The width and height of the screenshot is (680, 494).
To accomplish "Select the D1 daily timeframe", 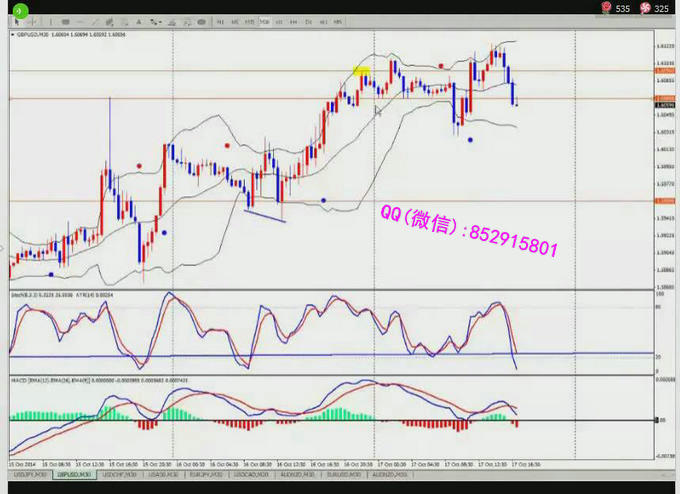I will 309,21.
